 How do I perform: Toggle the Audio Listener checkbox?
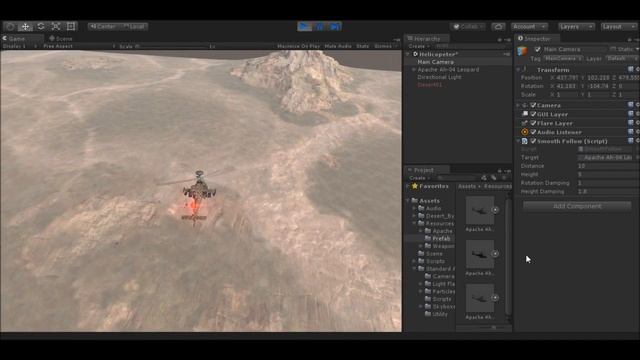pos(533,132)
